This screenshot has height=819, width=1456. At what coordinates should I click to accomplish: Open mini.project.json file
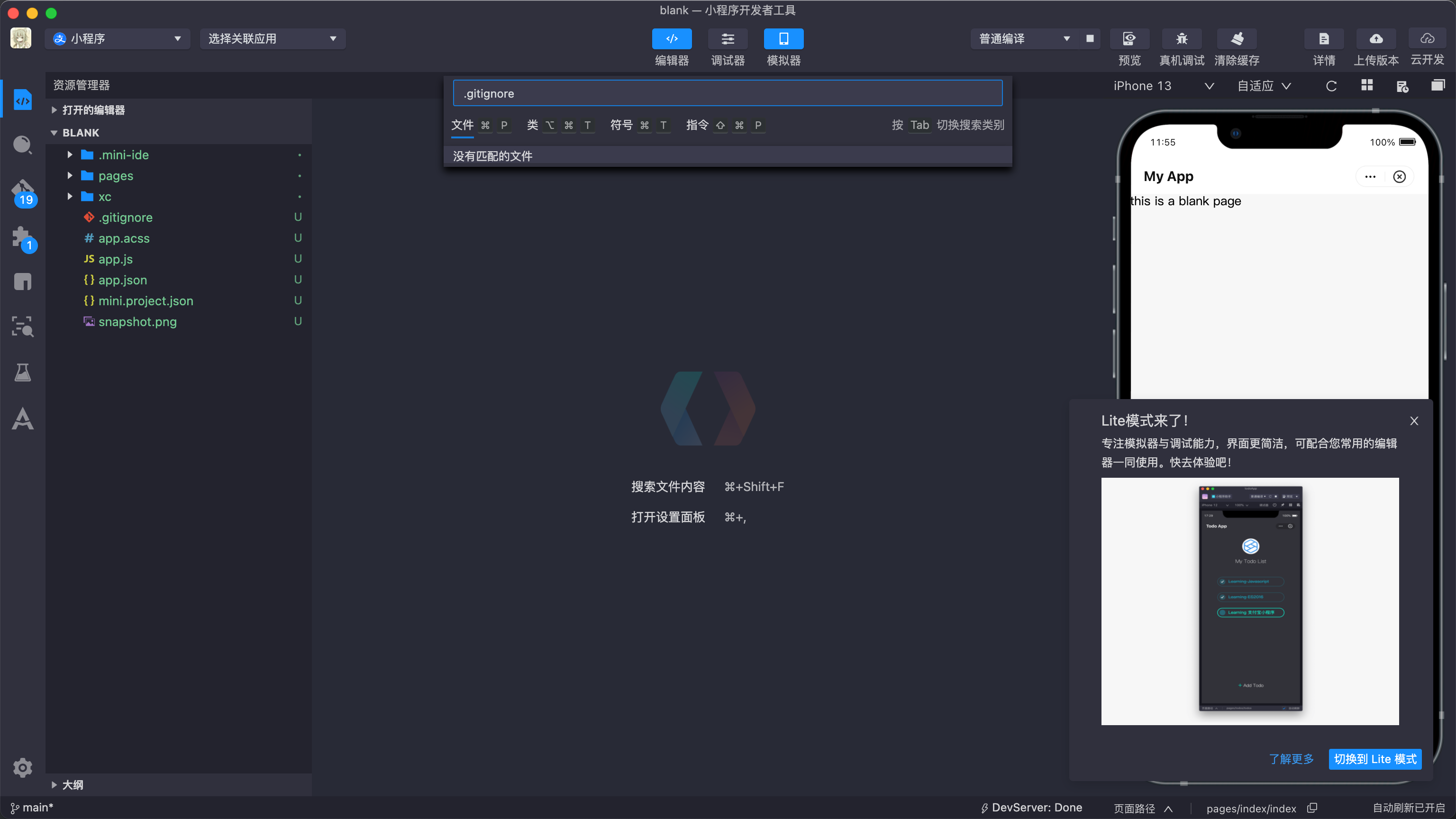point(179,300)
